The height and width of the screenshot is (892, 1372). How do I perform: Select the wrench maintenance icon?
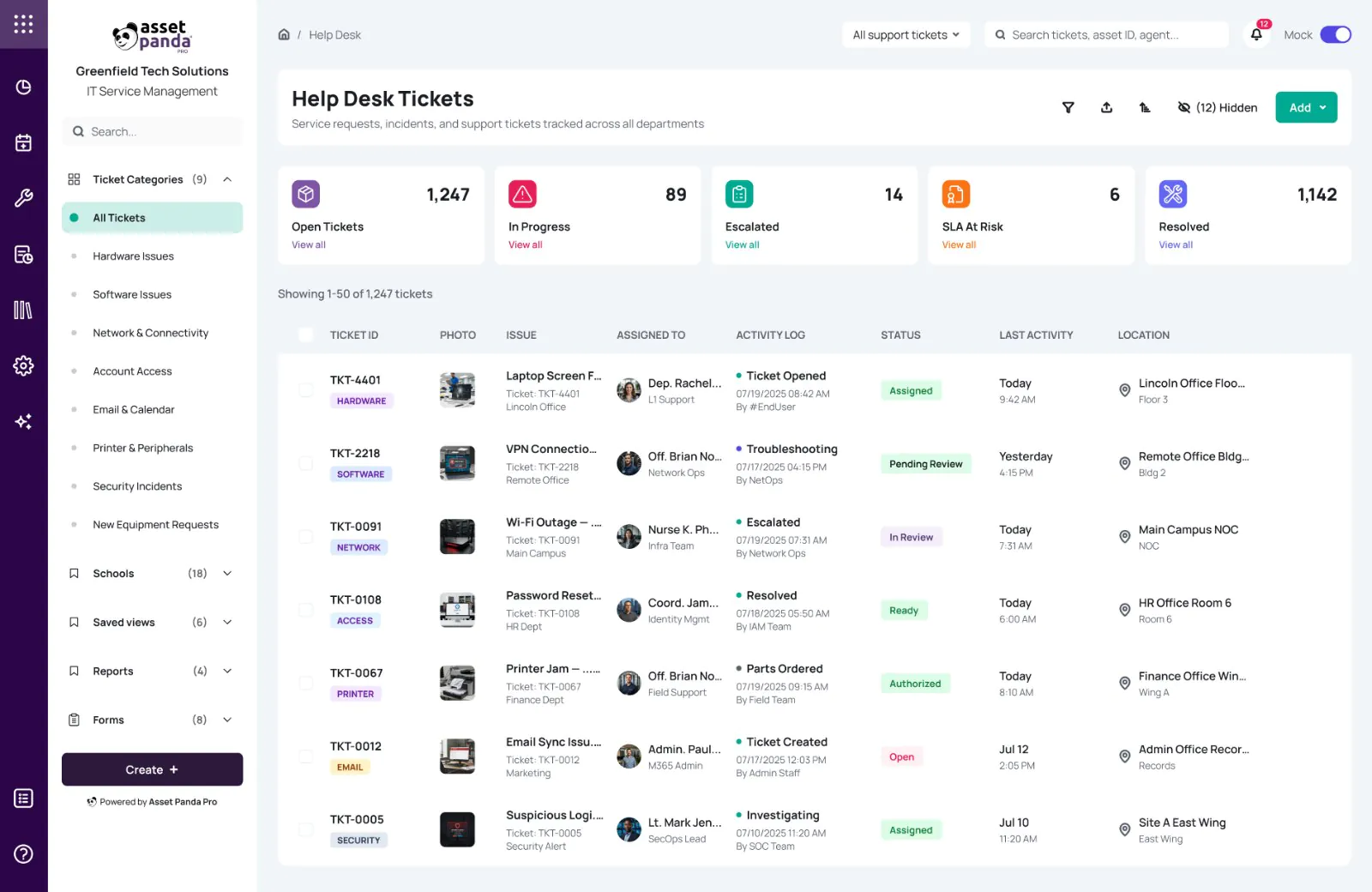pyautogui.click(x=23, y=198)
